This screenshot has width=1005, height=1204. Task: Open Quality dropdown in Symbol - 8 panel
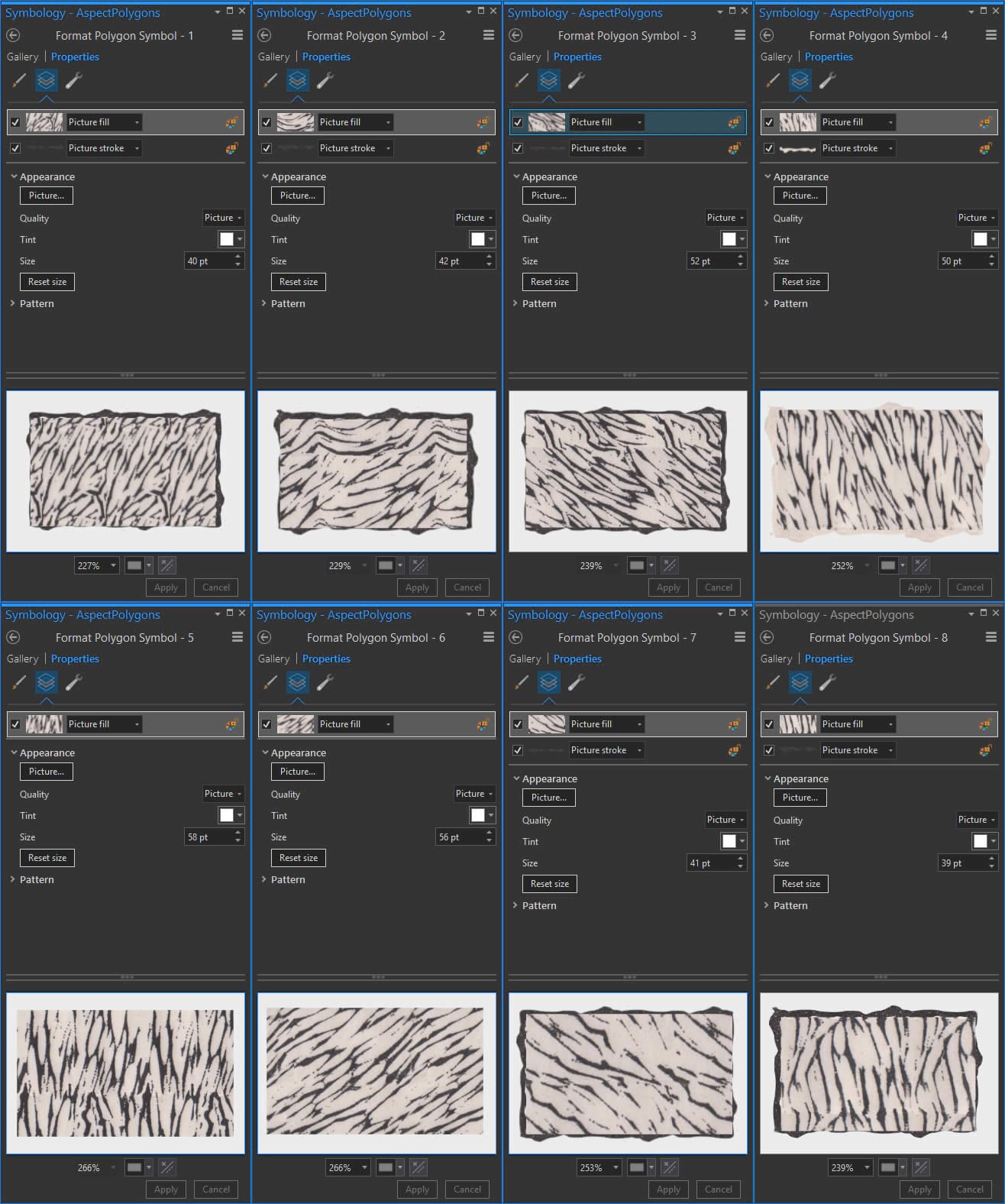click(977, 820)
